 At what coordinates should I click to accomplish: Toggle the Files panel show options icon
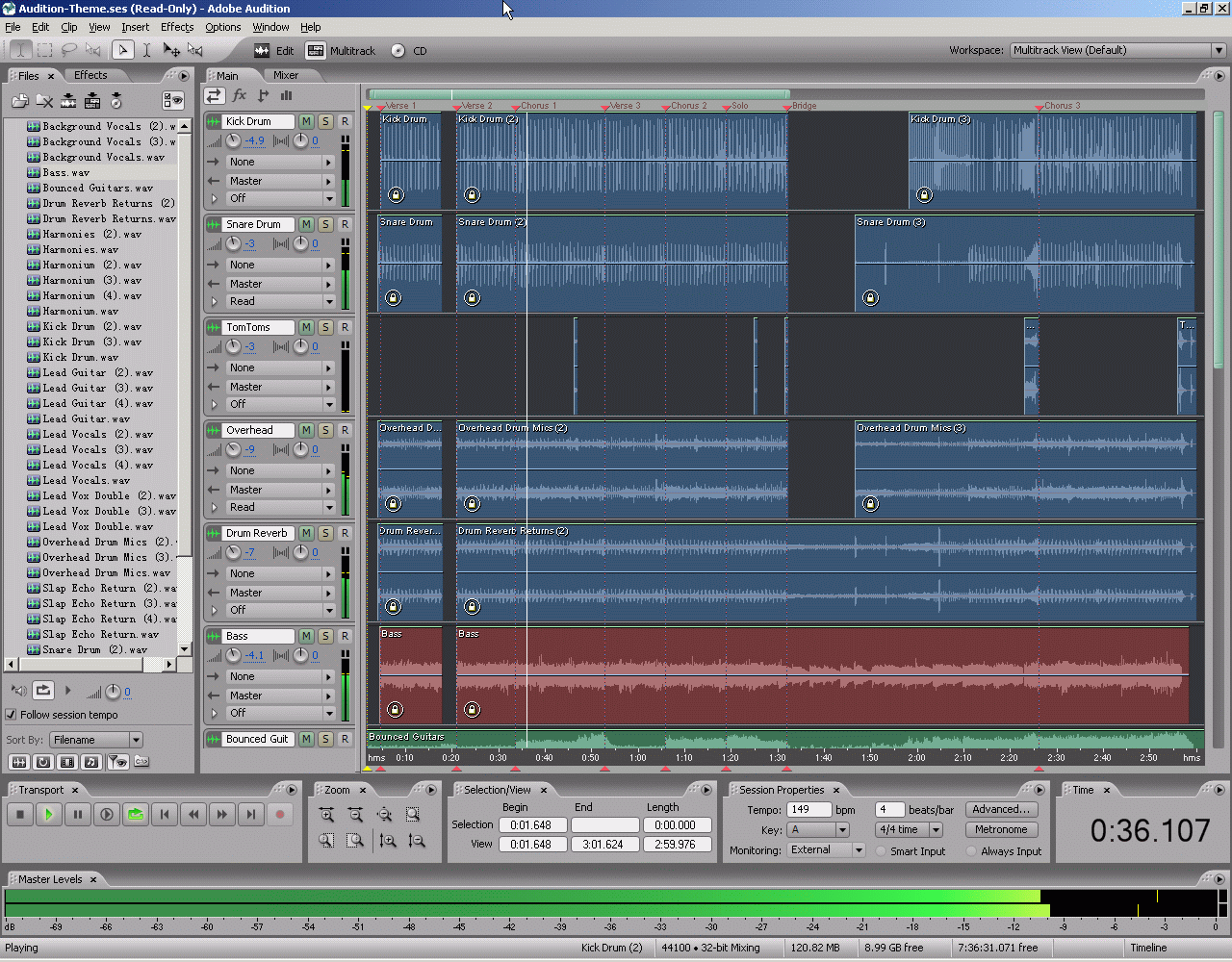pyautogui.click(x=173, y=100)
